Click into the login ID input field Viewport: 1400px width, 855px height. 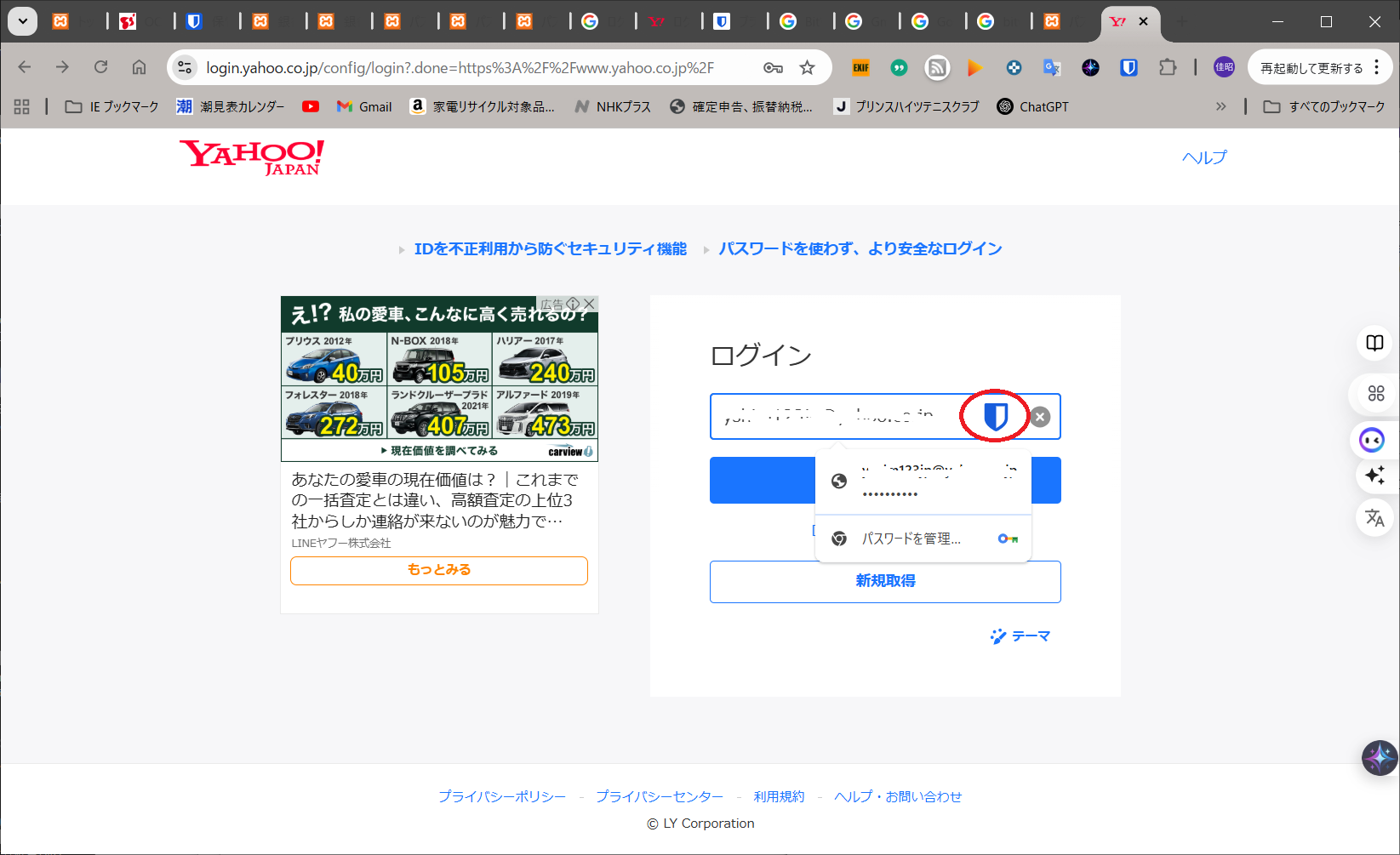click(x=834, y=417)
